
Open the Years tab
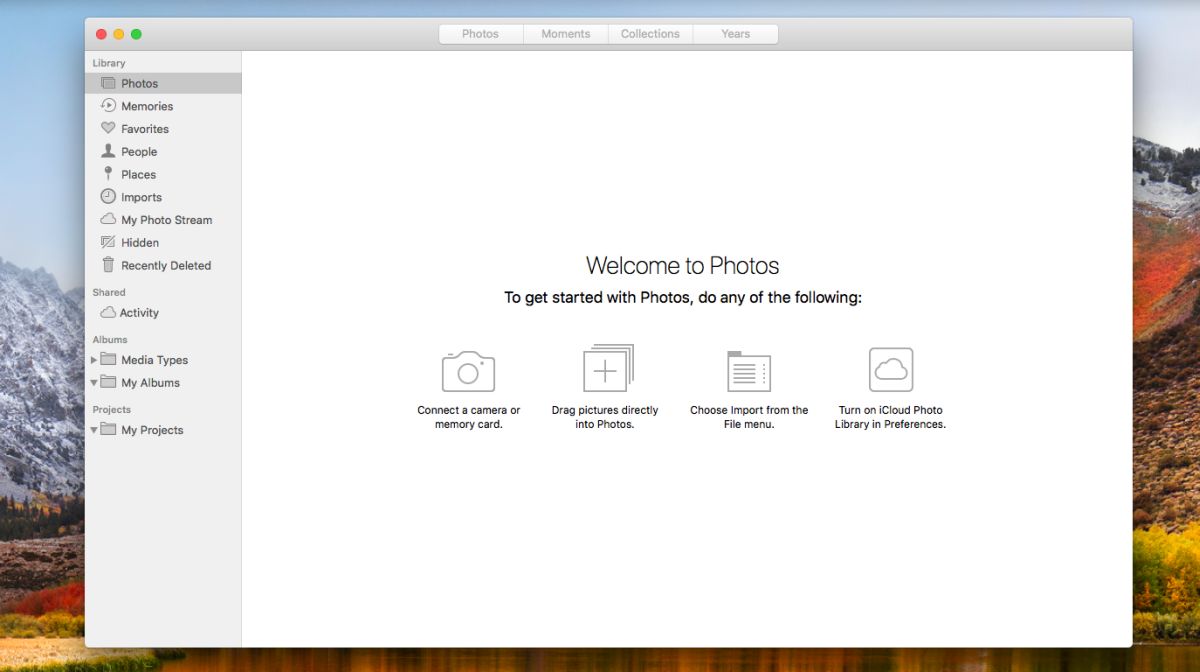coord(735,34)
